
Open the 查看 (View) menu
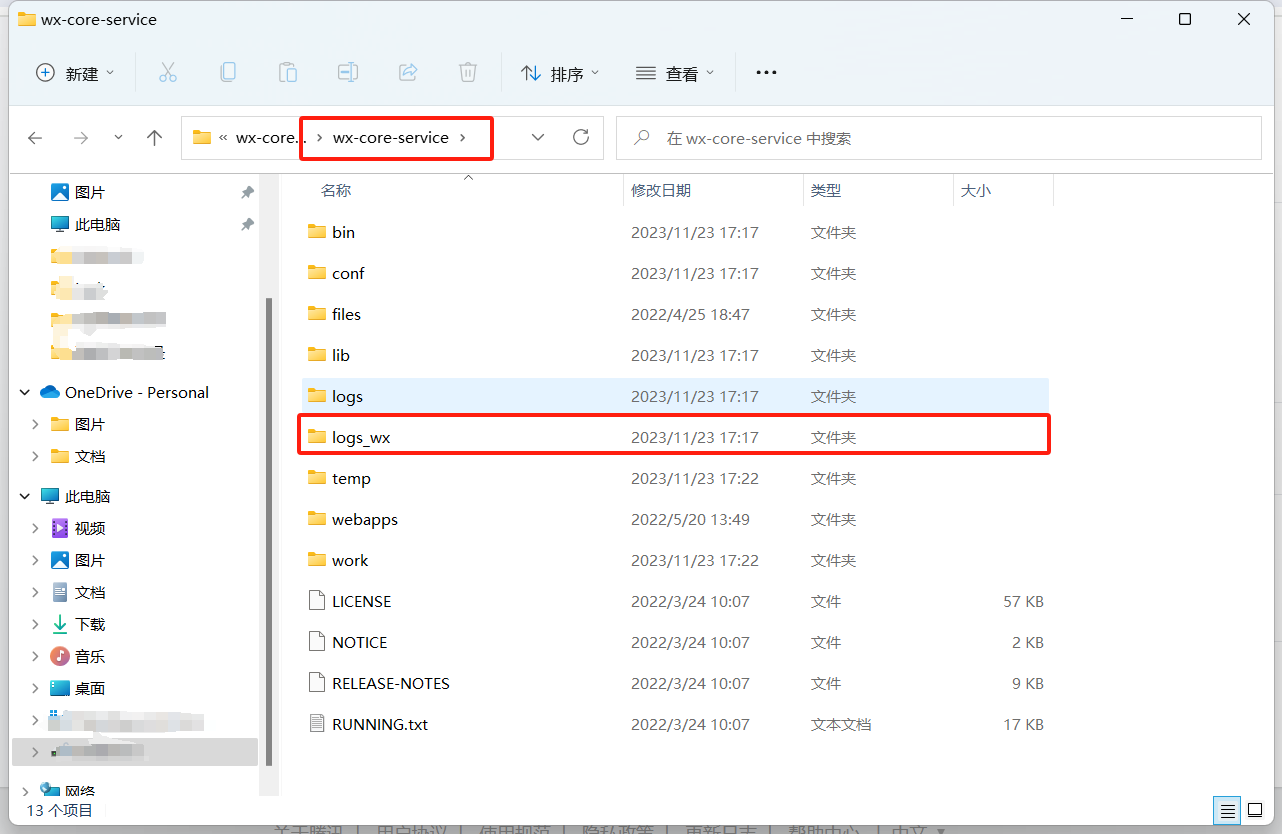(676, 73)
